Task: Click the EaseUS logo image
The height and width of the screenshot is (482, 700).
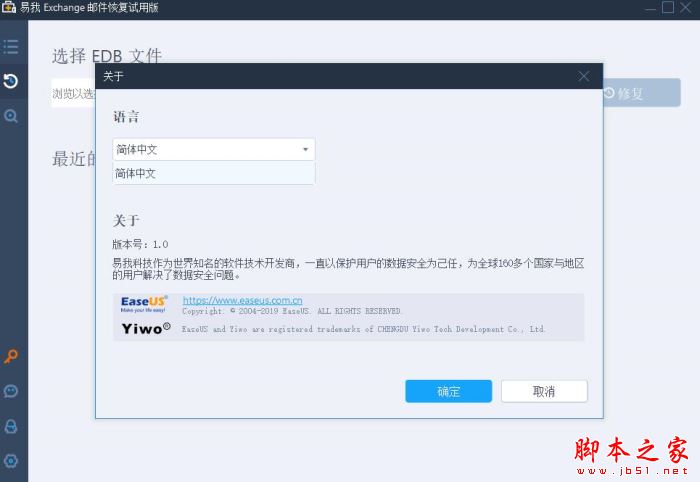Action: coord(145,304)
